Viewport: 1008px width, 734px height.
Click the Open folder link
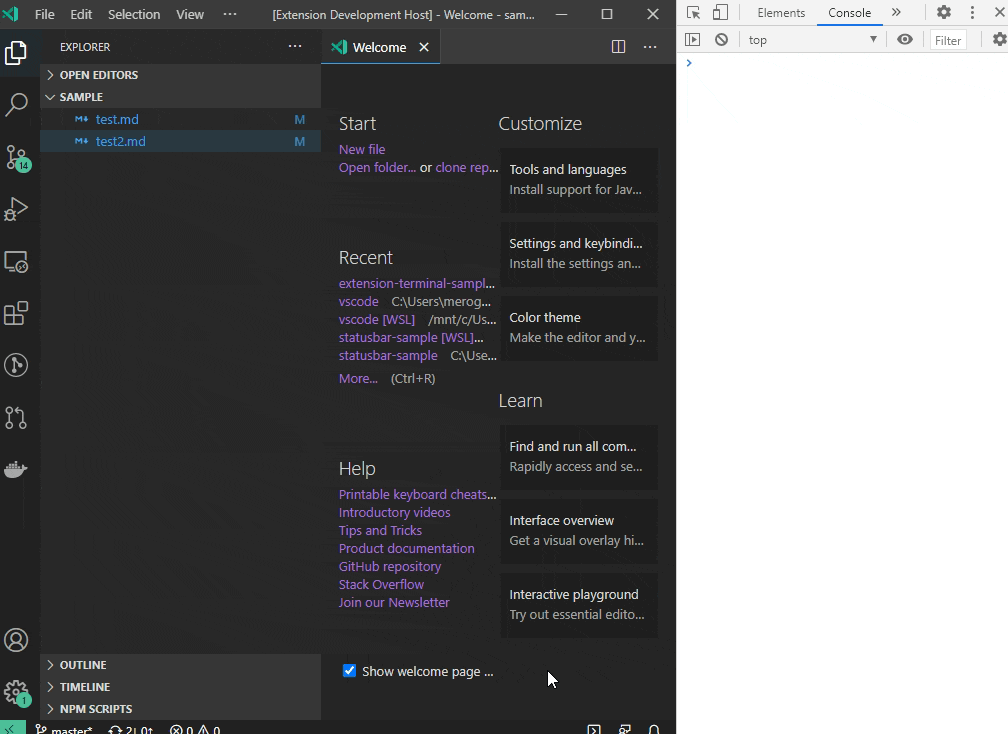(x=377, y=168)
